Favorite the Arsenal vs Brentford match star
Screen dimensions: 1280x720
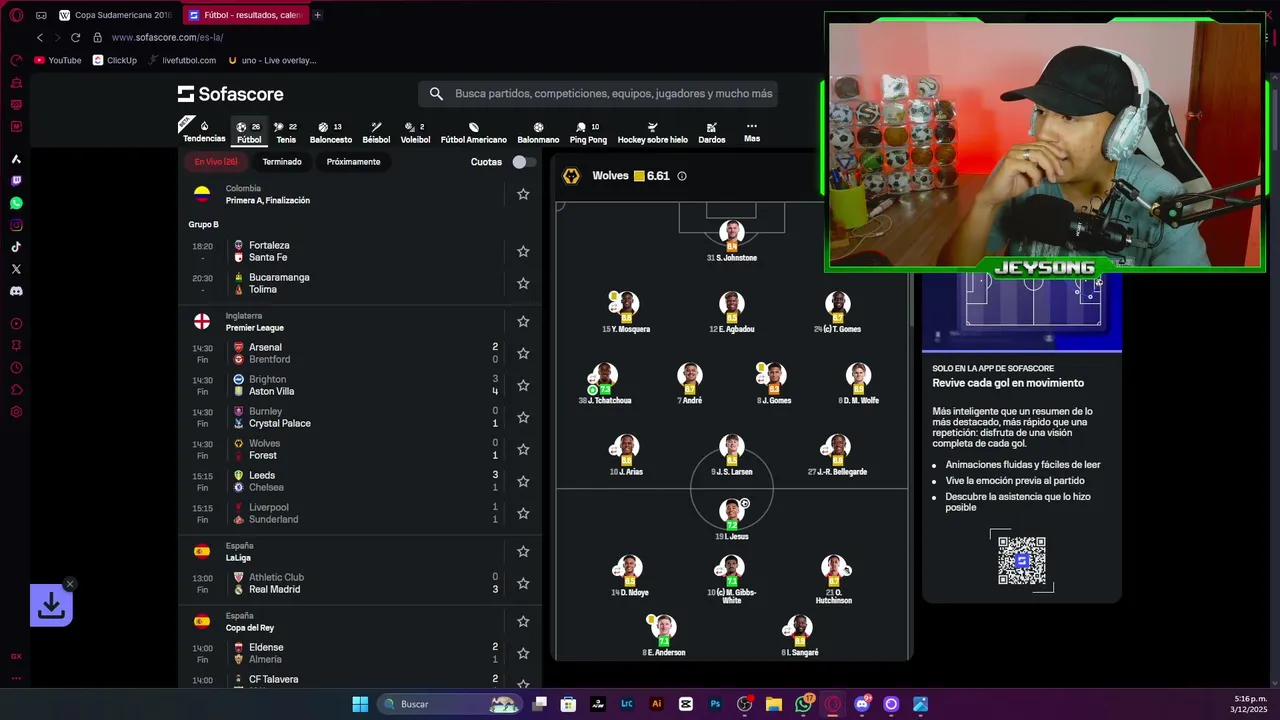(523, 353)
